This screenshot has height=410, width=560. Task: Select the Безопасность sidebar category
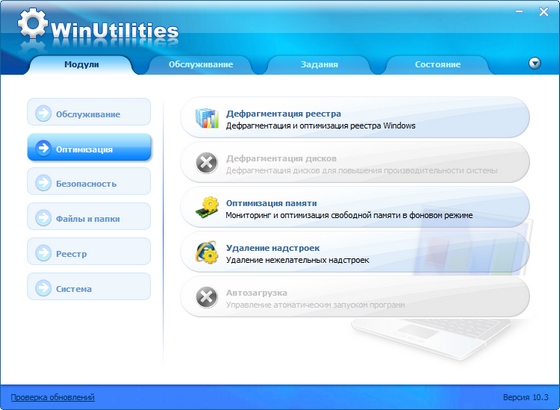(89, 181)
